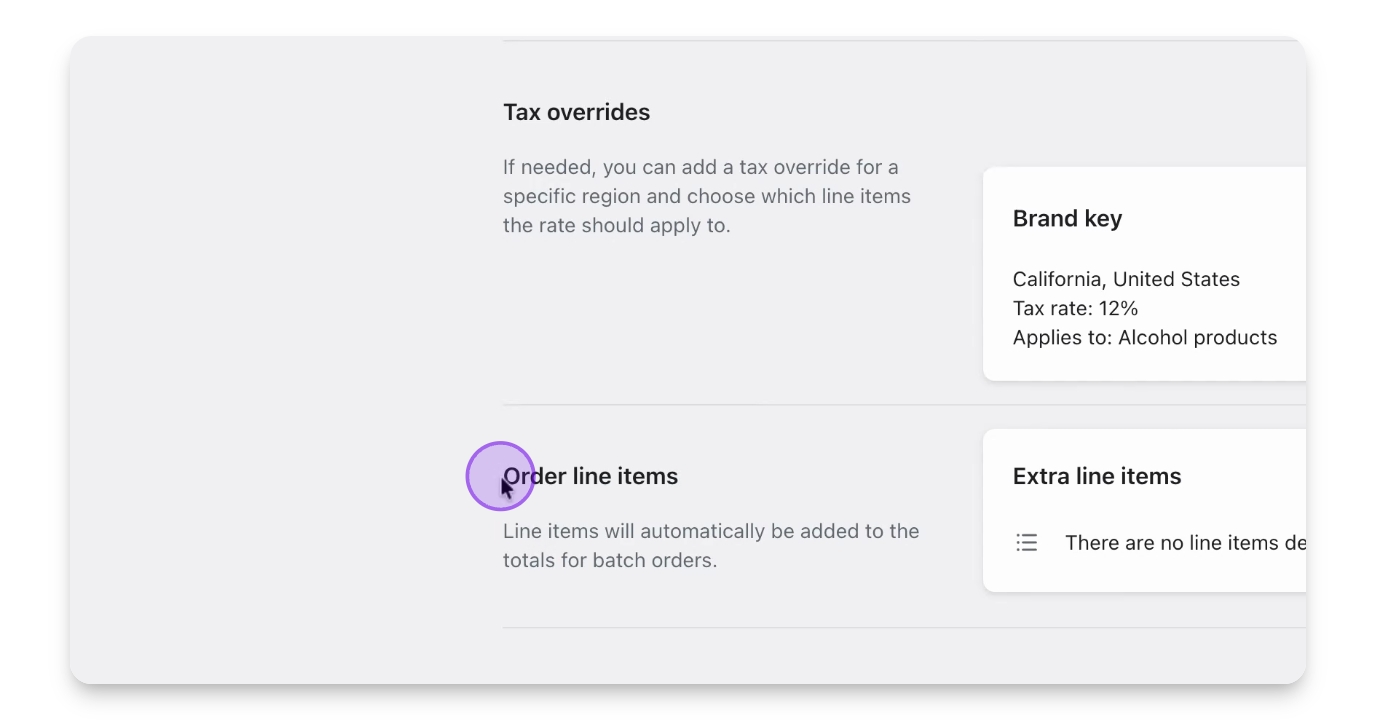Click the divider between Tax overrides and Order line items
The height and width of the screenshot is (720, 1376).
click(x=740, y=405)
